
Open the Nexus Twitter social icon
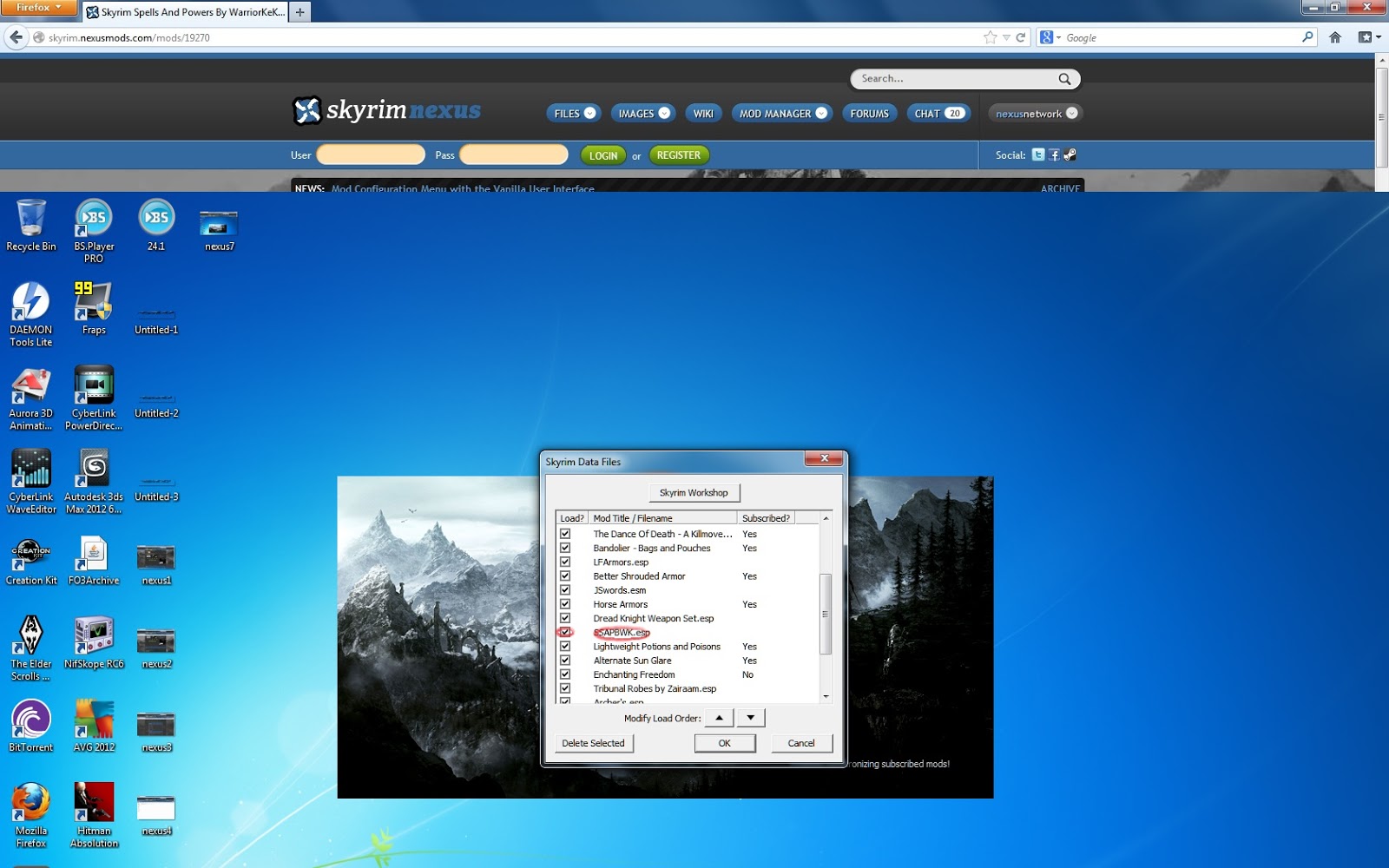coord(1037,155)
